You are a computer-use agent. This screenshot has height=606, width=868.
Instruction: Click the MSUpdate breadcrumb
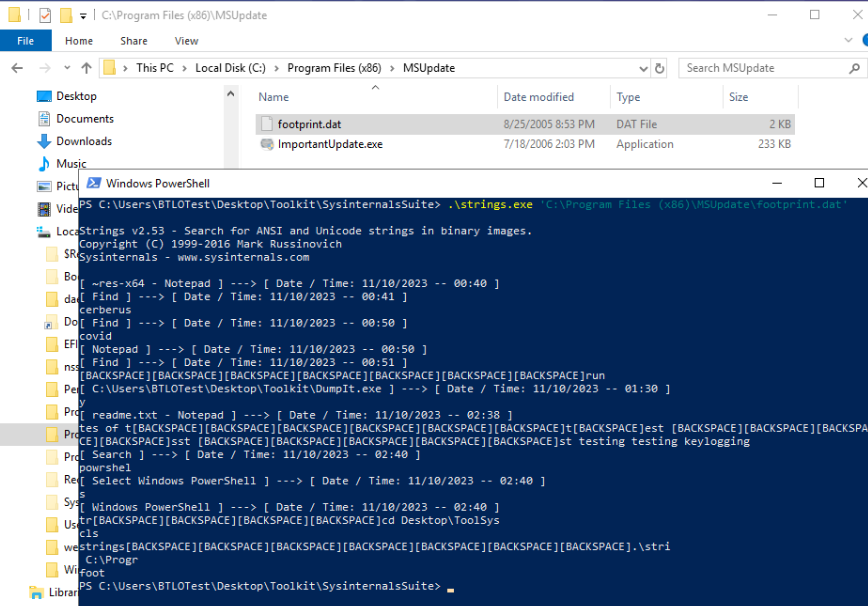429,68
